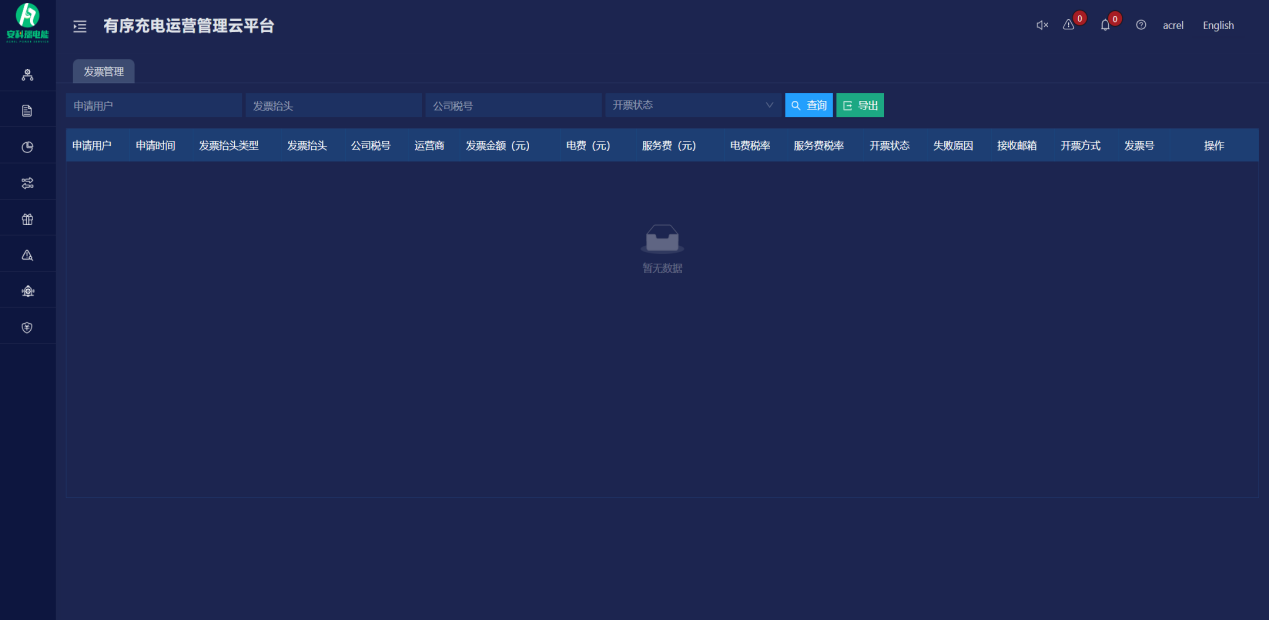
Task: Open the transfer arrows sidebar icon
Action: tap(27, 183)
